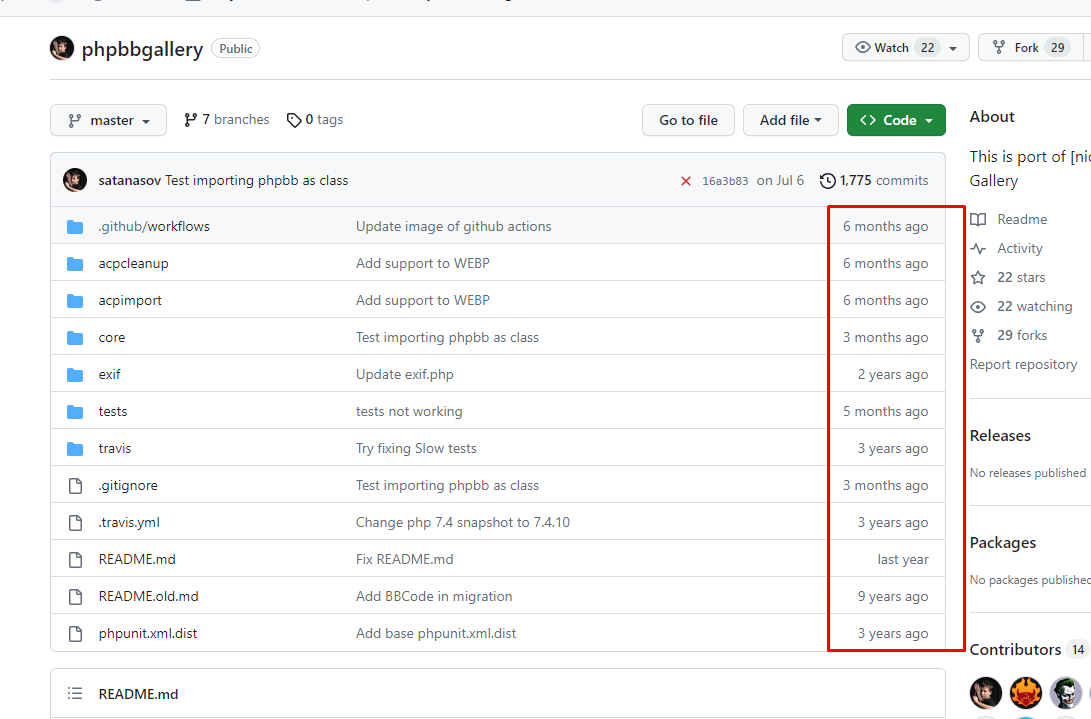The height and width of the screenshot is (719, 1091).
Task: Click the .gitignore file icon
Action: point(75,485)
